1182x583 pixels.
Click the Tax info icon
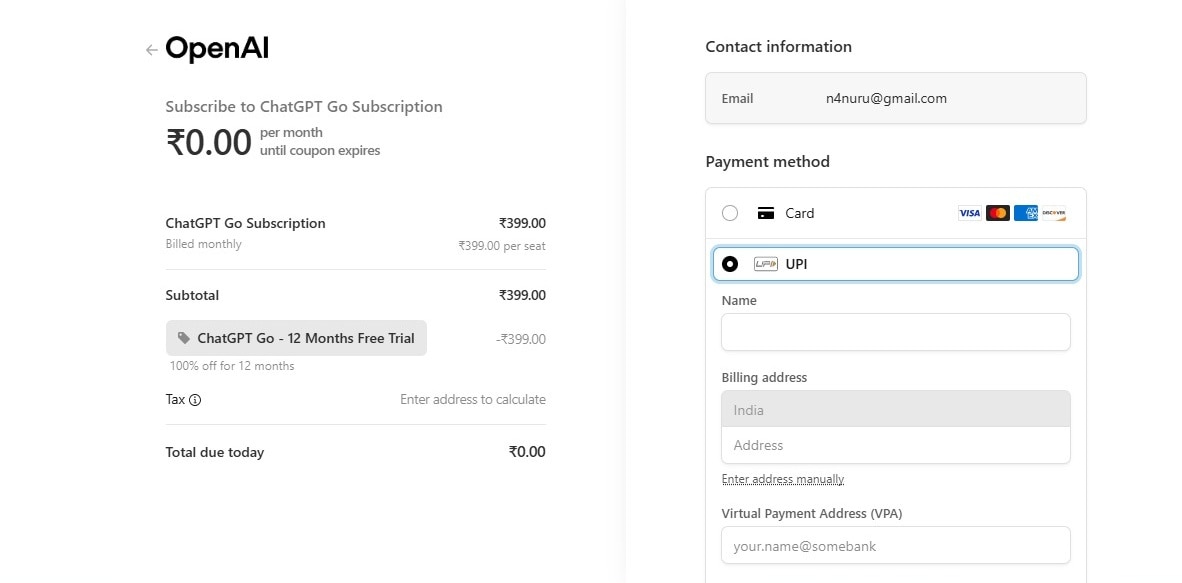(195, 400)
